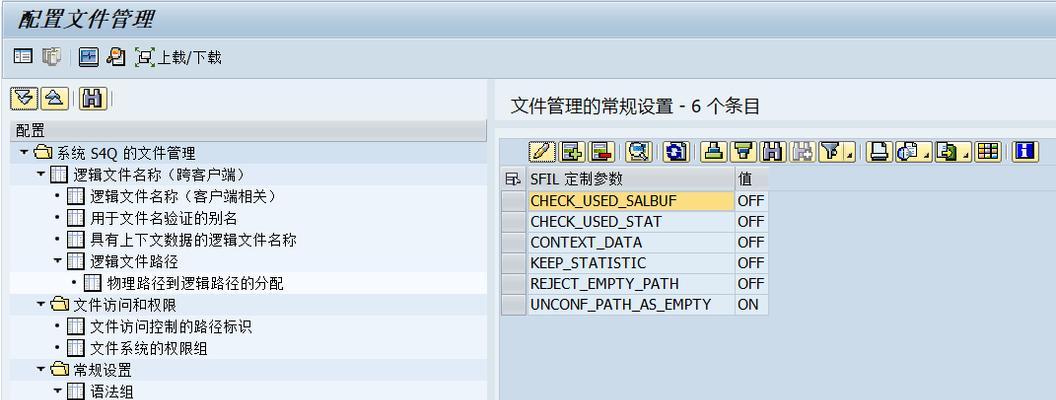1056x400 pixels.
Task: Click the 上载/下载 upload/download button
Action: coord(178,57)
